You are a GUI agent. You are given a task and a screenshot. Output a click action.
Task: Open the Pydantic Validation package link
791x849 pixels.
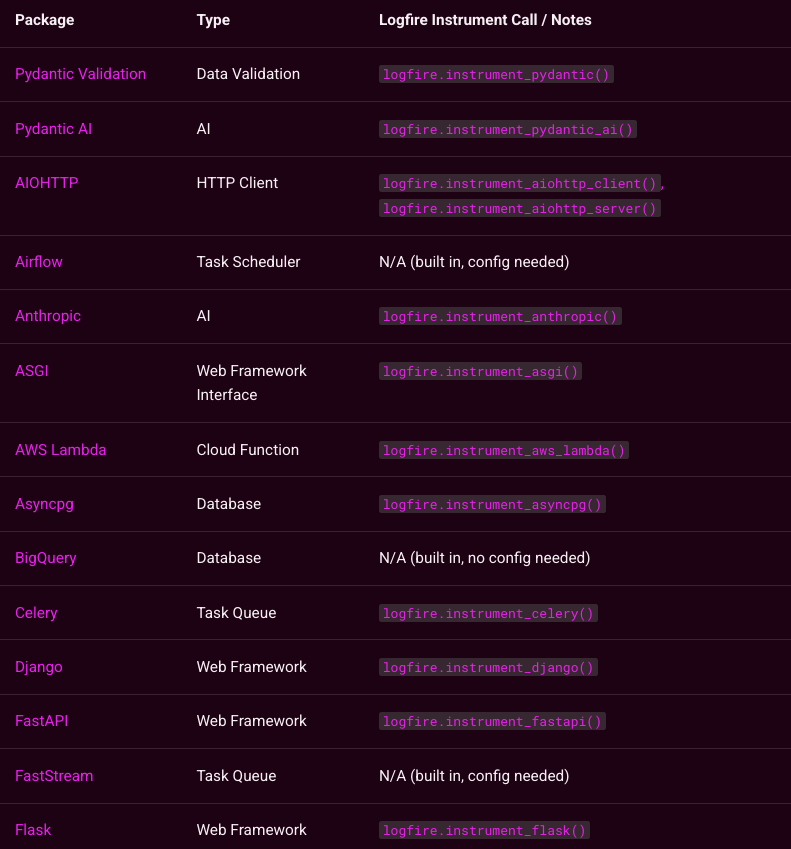pyautogui.click(x=80, y=74)
